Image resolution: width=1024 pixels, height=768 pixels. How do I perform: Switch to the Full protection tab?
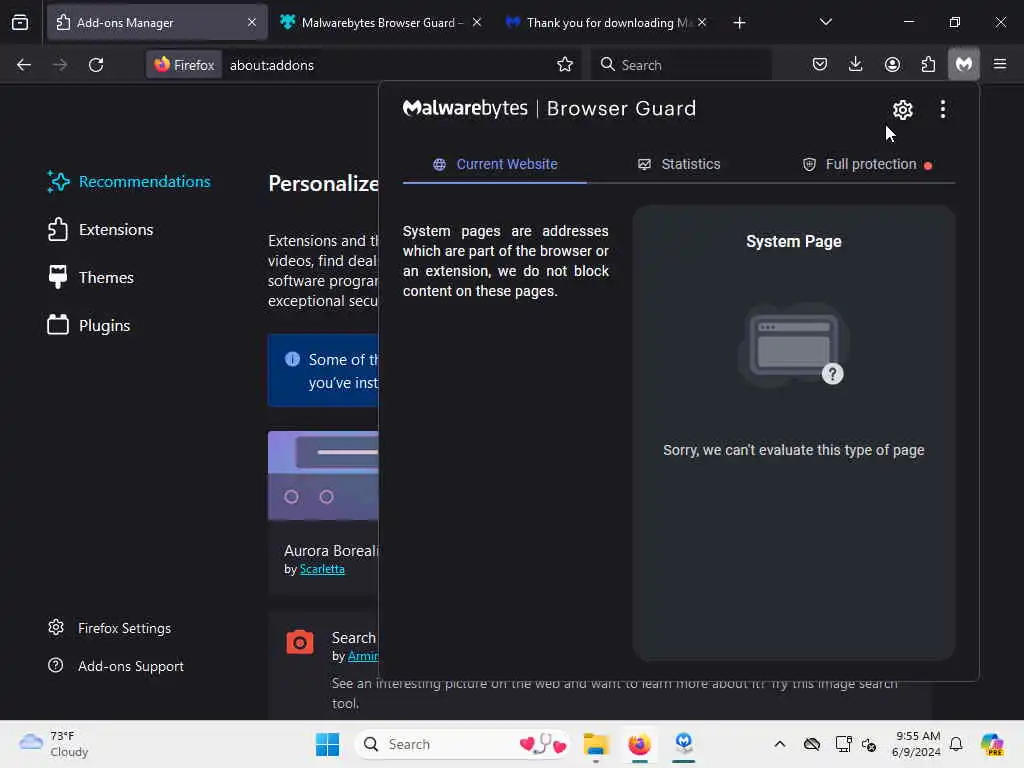(x=867, y=164)
